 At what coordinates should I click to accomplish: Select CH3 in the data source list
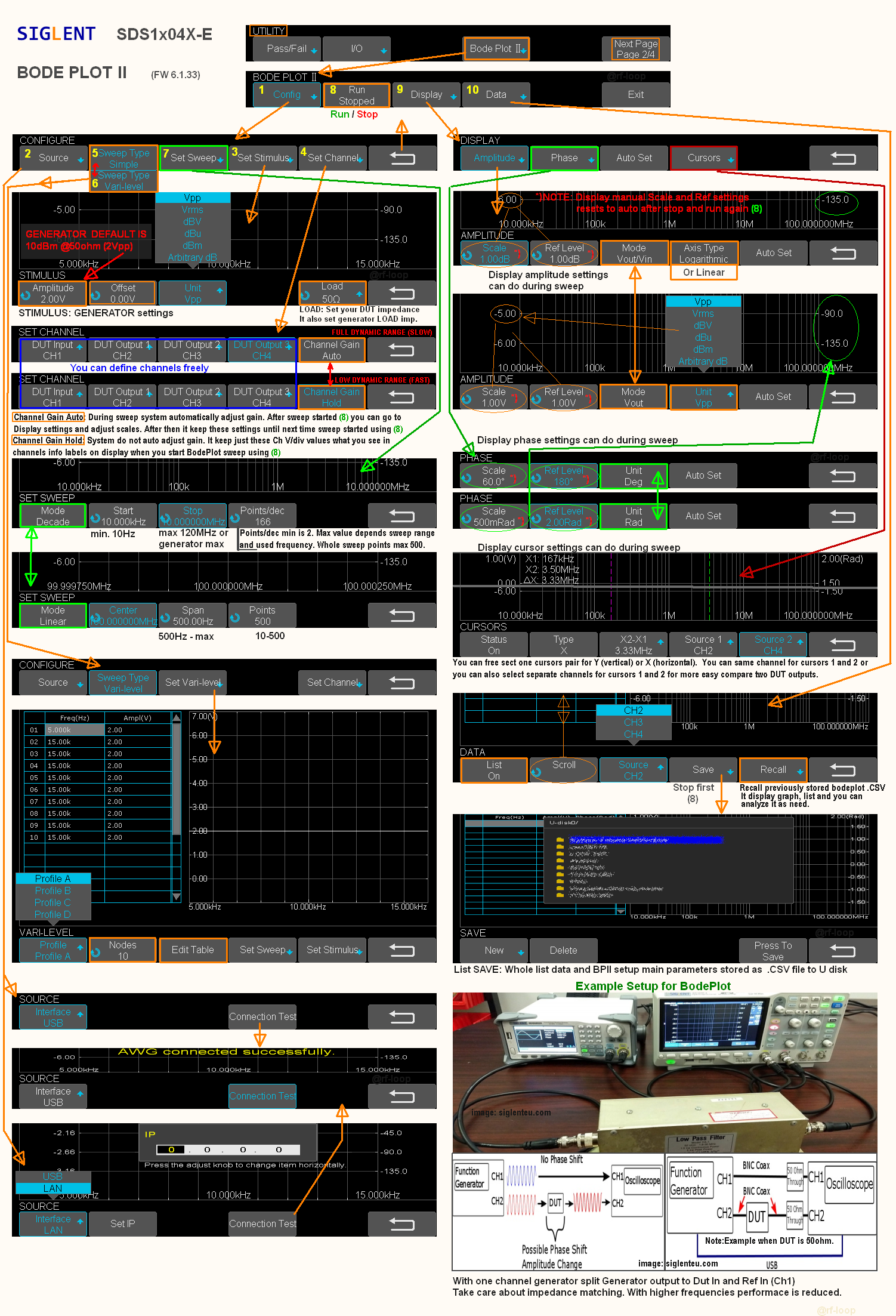[x=634, y=722]
